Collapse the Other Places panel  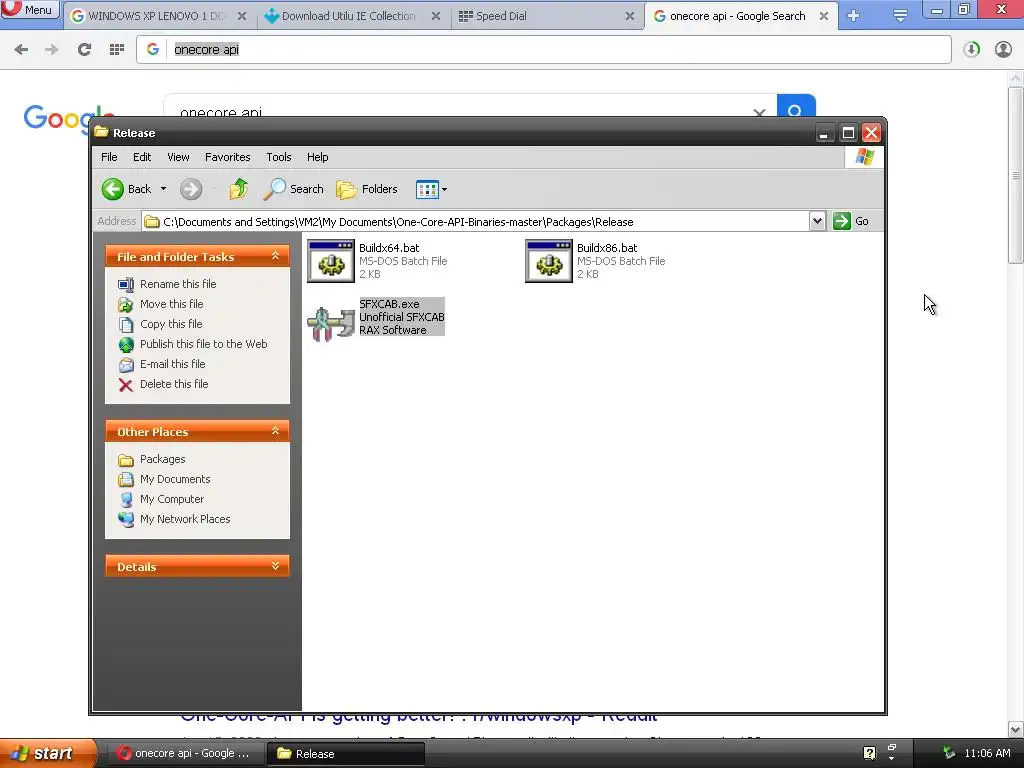click(x=276, y=432)
